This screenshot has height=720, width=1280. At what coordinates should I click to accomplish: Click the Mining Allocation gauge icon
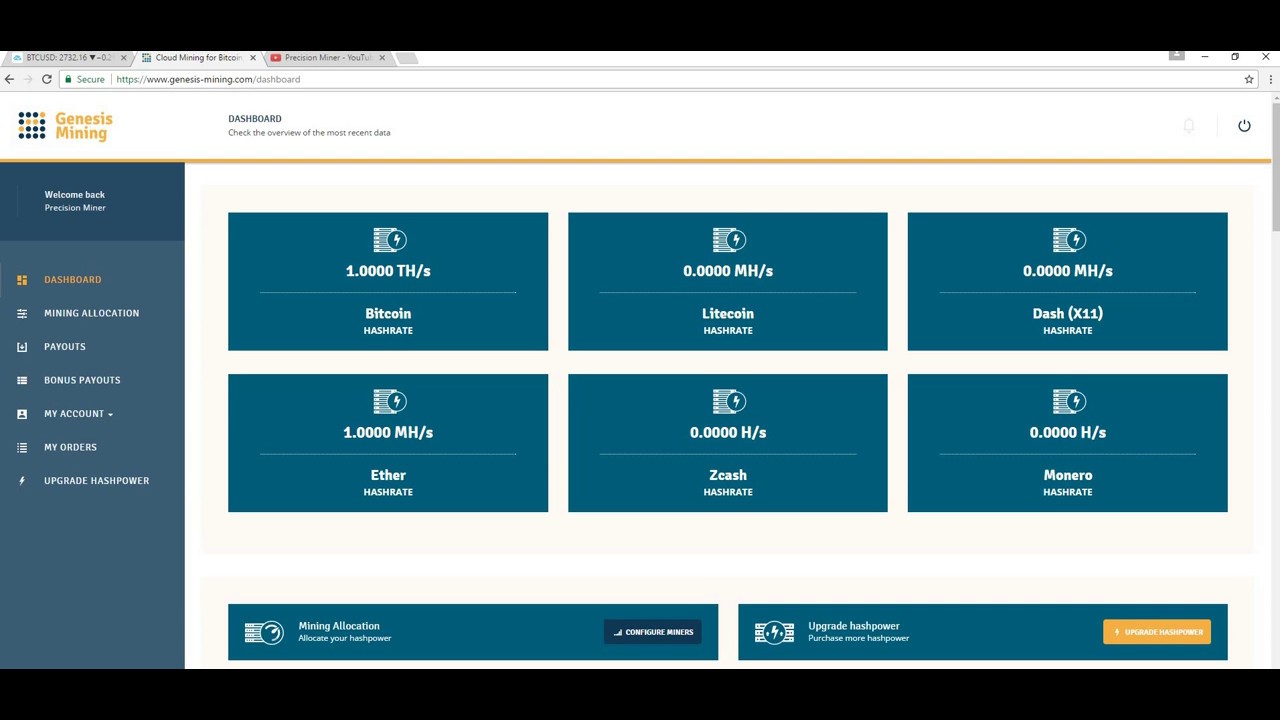click(x=264, y=632)
